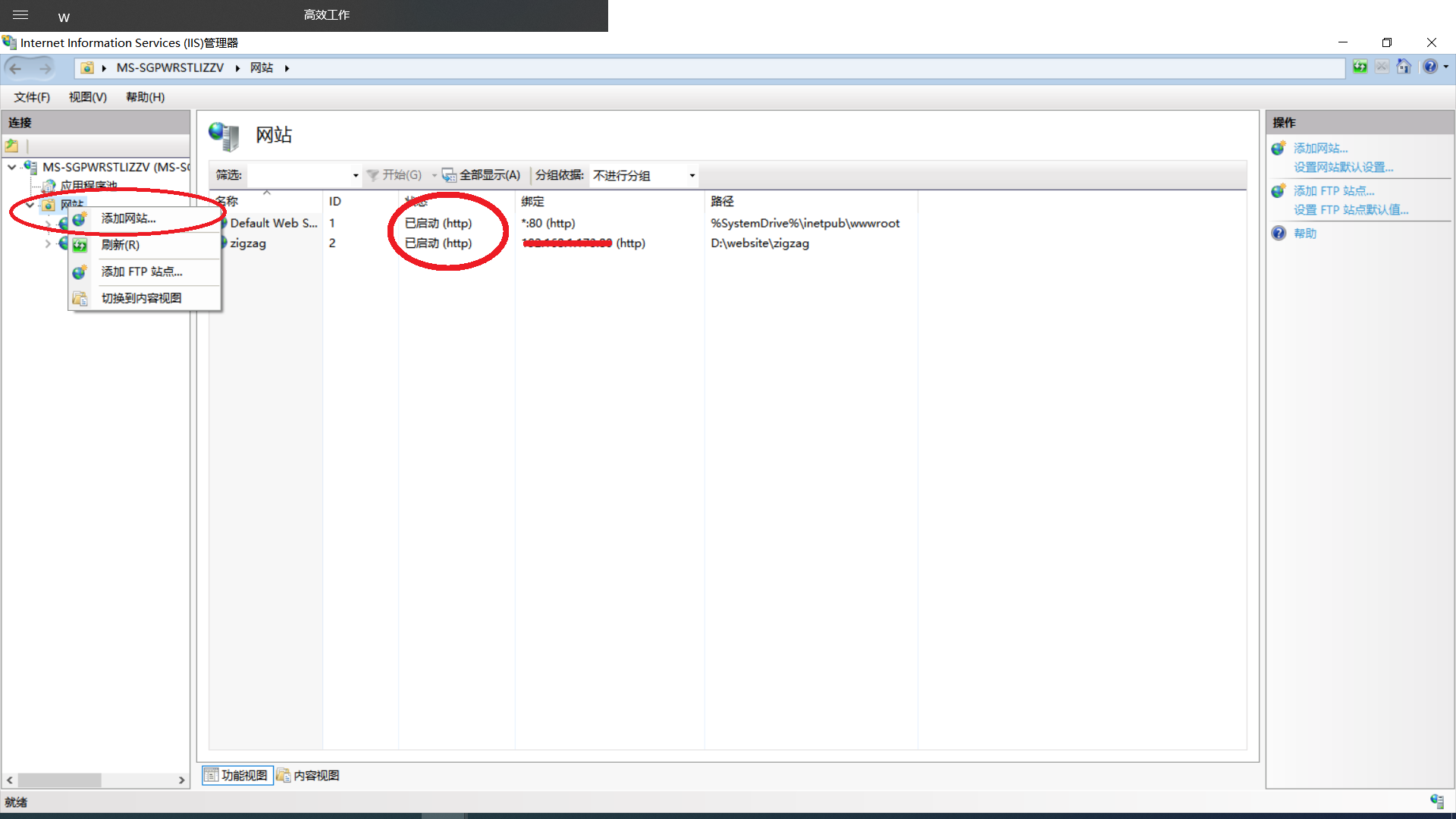This screenshot has width=1456, height=819.
Task: Click the 高效工作 title at top
Action: tap(327, 14)
